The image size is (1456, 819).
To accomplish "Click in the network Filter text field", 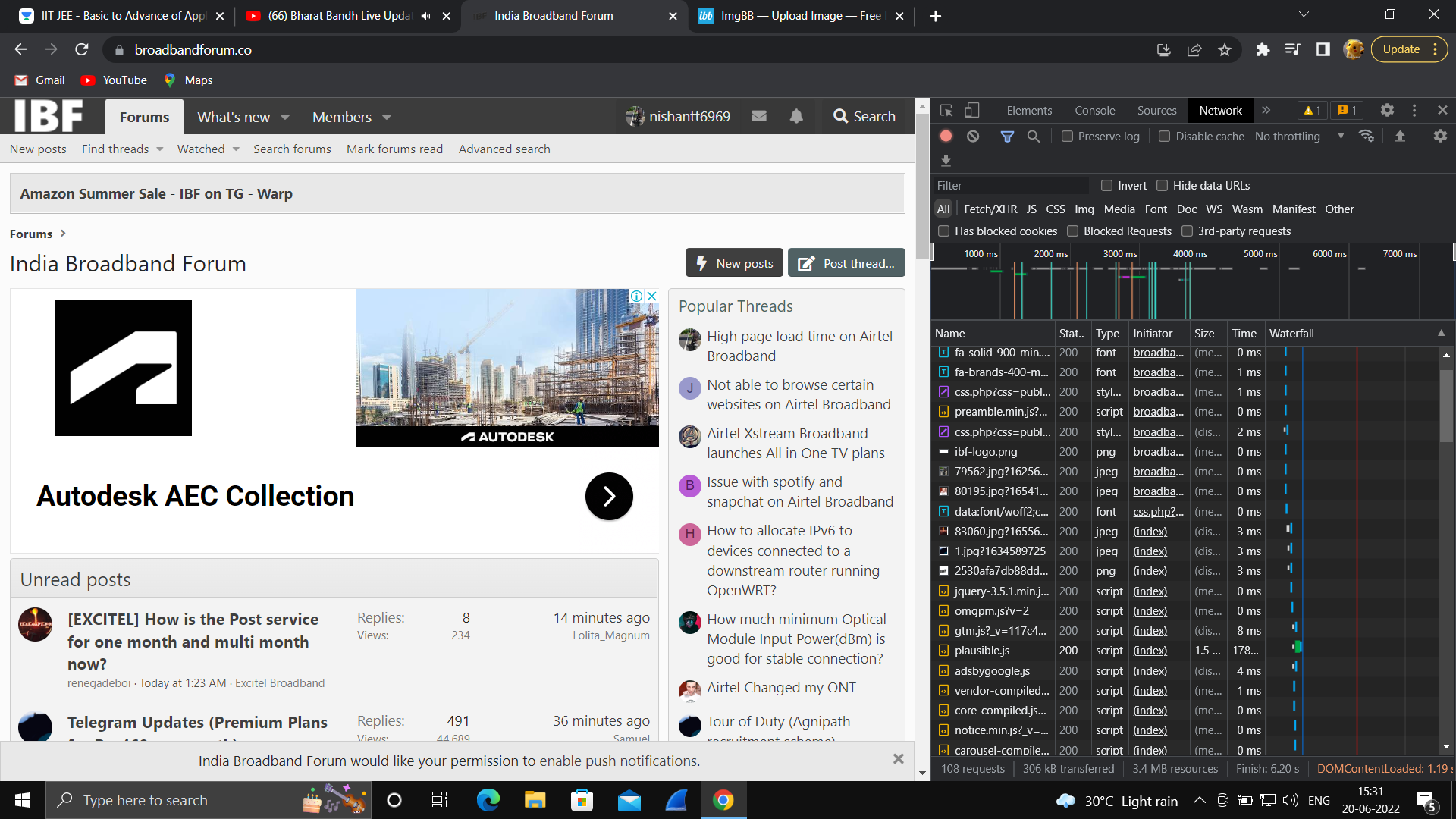I will [1009, 186].
